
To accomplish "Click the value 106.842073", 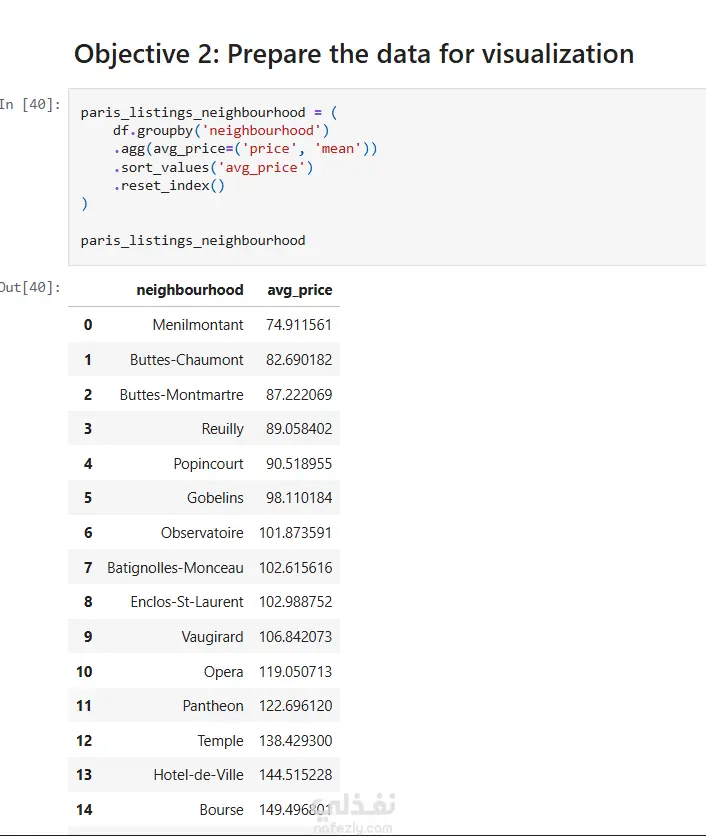I will 295,637.
